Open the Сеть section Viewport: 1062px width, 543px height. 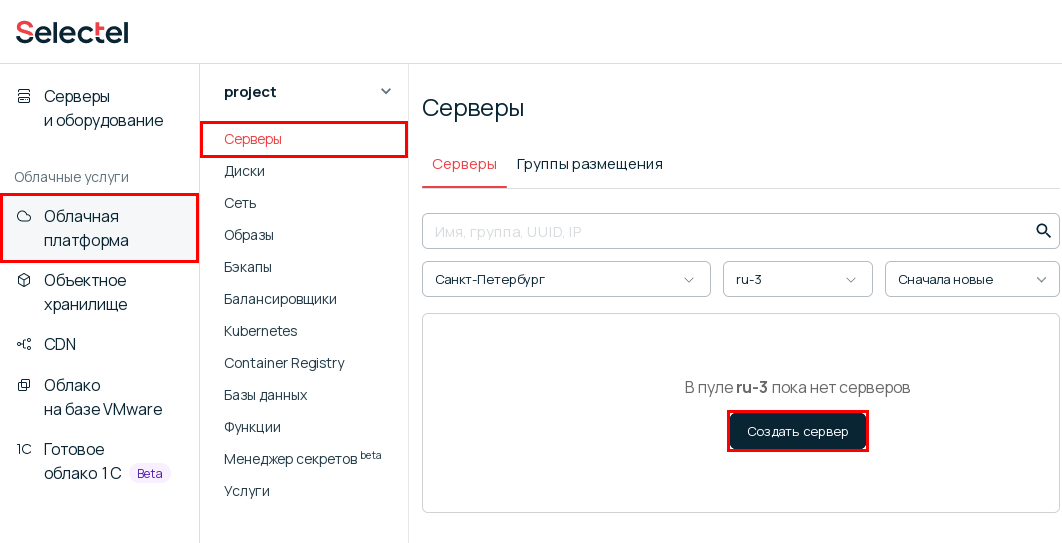[x=240, y=203]
